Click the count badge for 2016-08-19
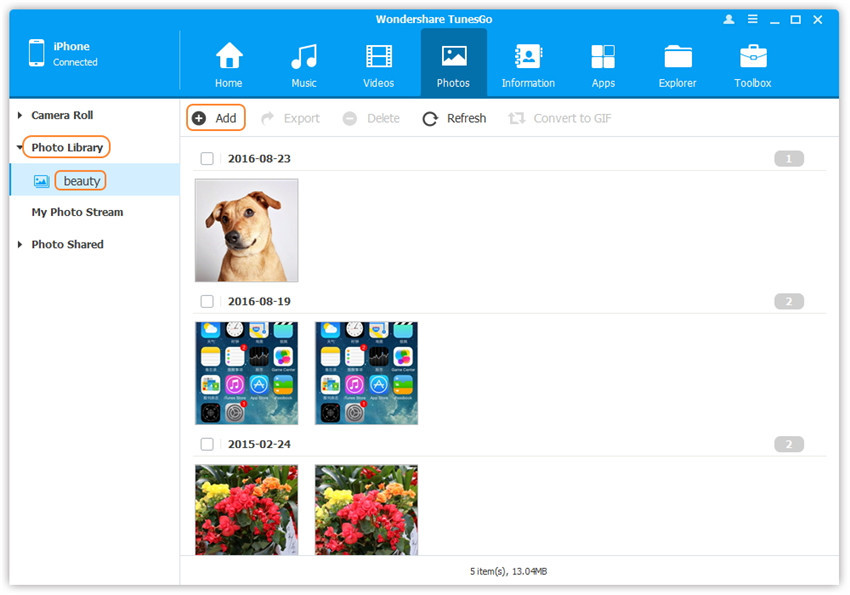The width and height of the screenshot is (850, 595). pyautogui.click(x=789, y=301)
